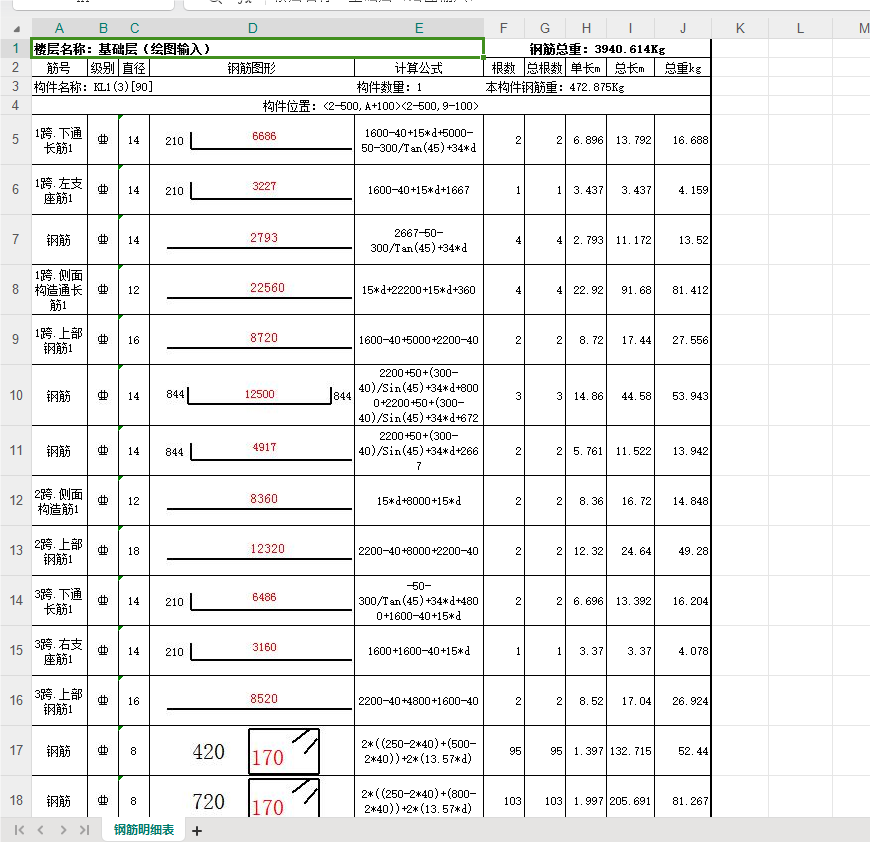Screen dimensions: 870x842
Task: Go to last sheet navigation arrow
Action: tap(84, 830)
